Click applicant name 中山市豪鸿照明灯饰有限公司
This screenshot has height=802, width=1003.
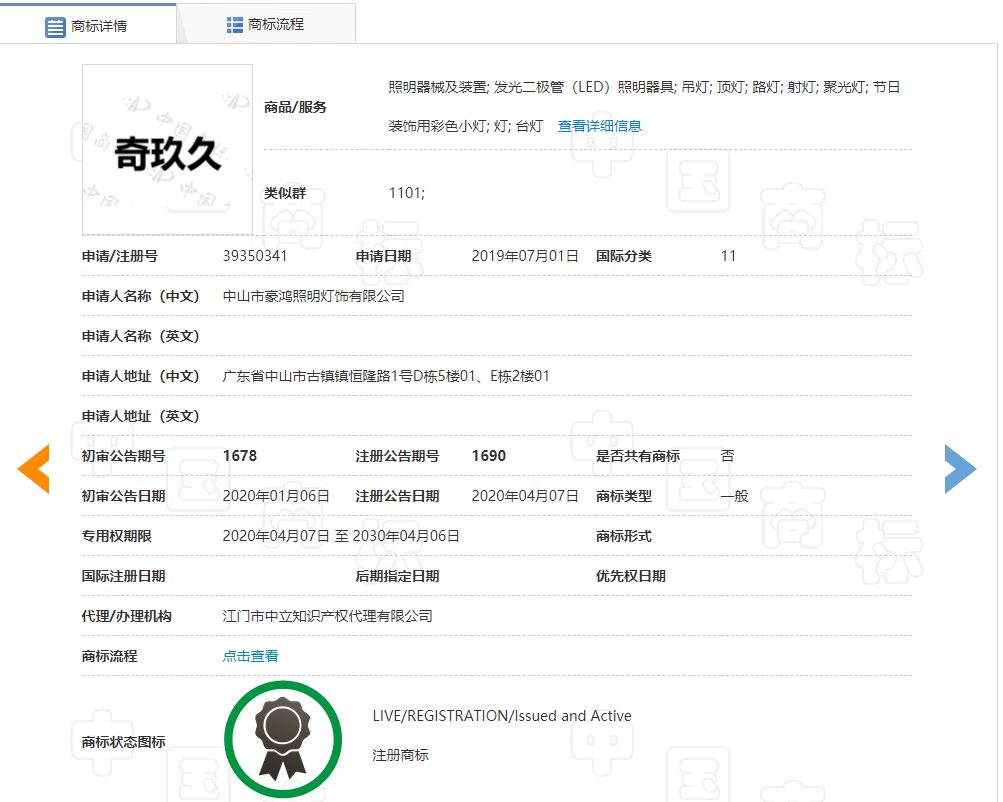coord(313,296)
